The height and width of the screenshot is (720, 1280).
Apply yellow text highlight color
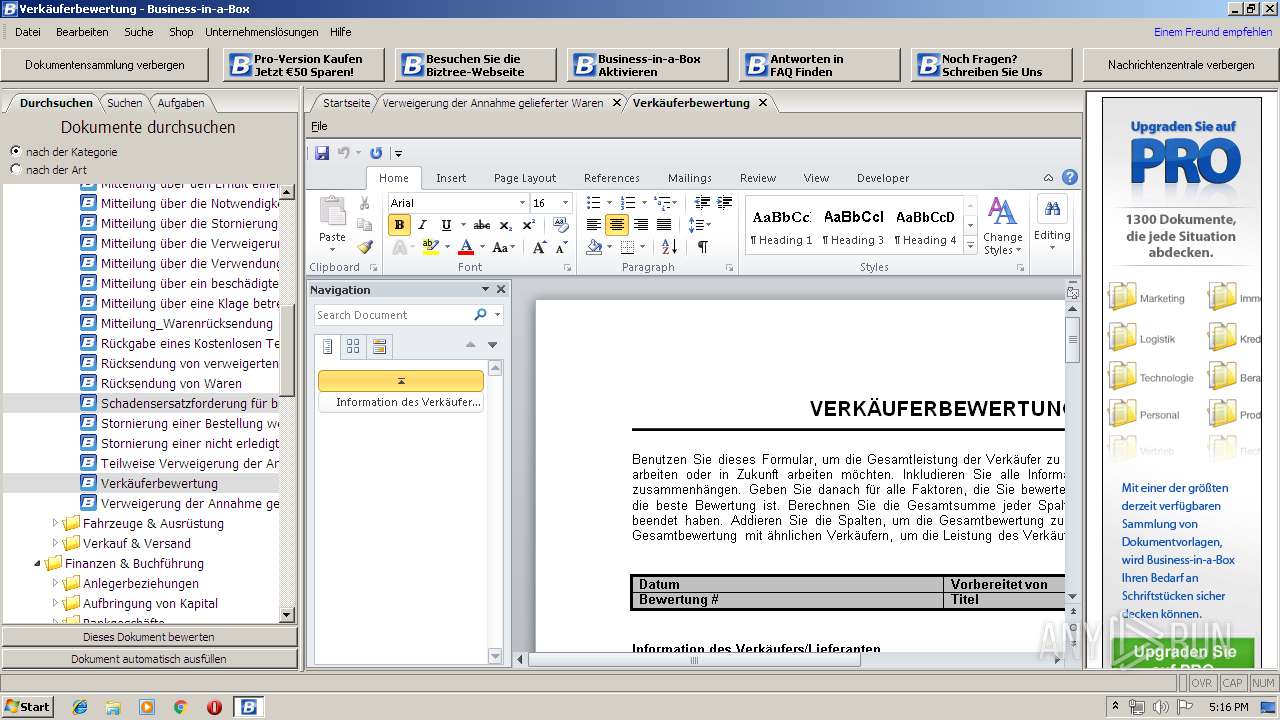[x=430, y=247]
